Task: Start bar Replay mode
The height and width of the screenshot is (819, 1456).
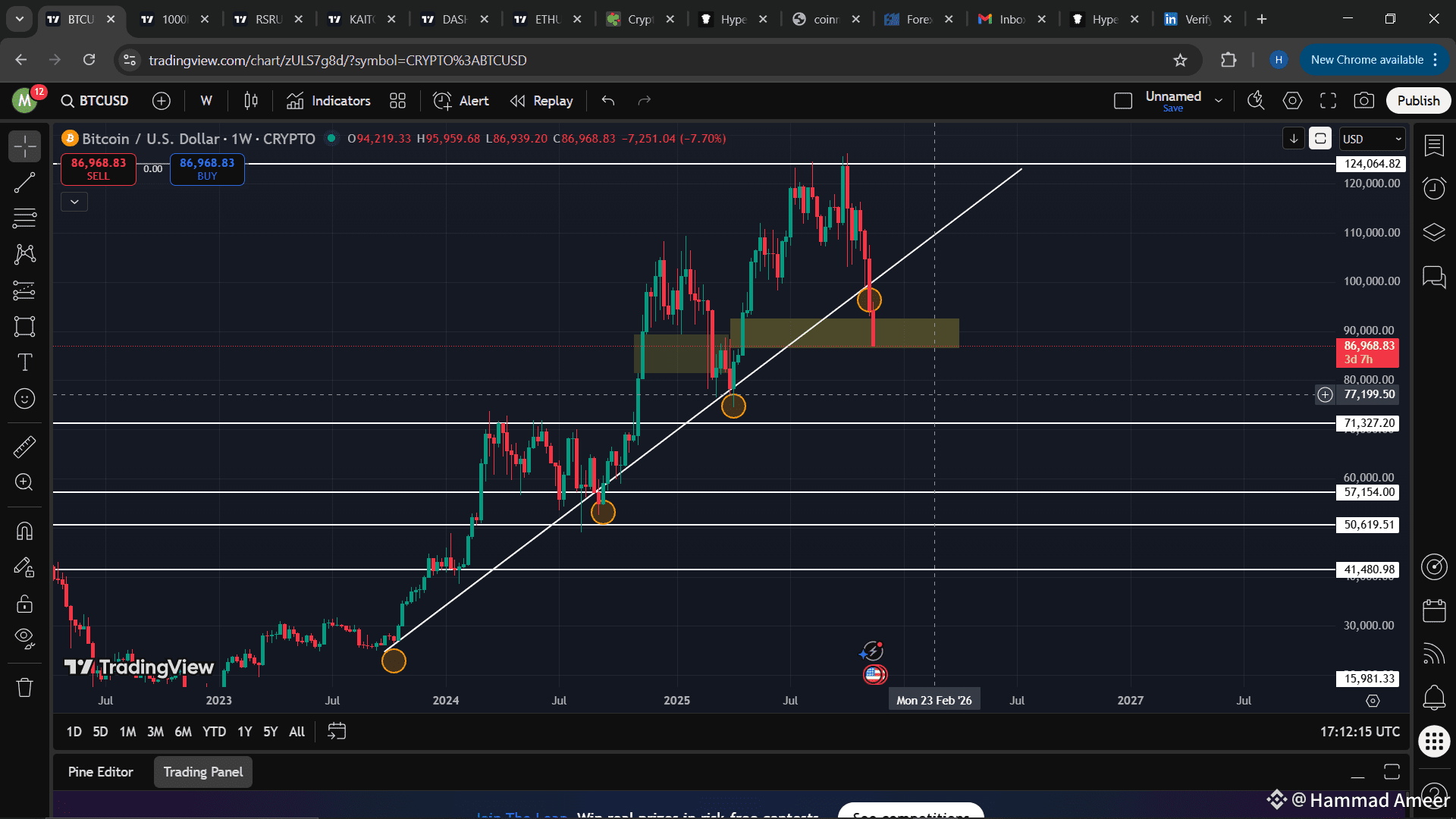Action: tap(541, 101)
